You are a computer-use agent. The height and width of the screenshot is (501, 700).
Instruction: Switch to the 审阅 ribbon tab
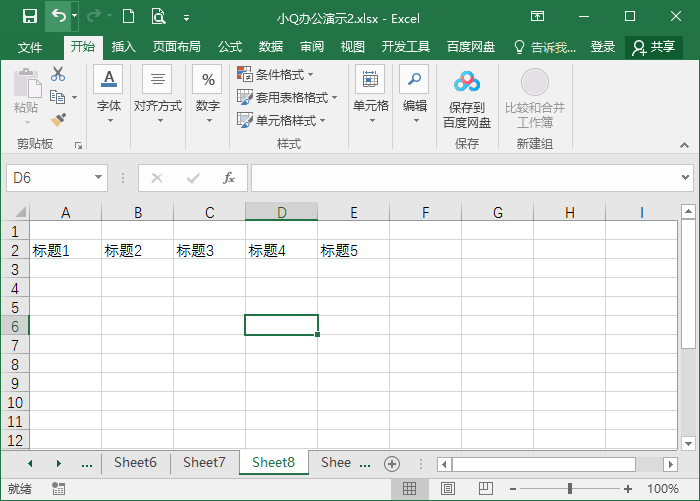(312, 46)
